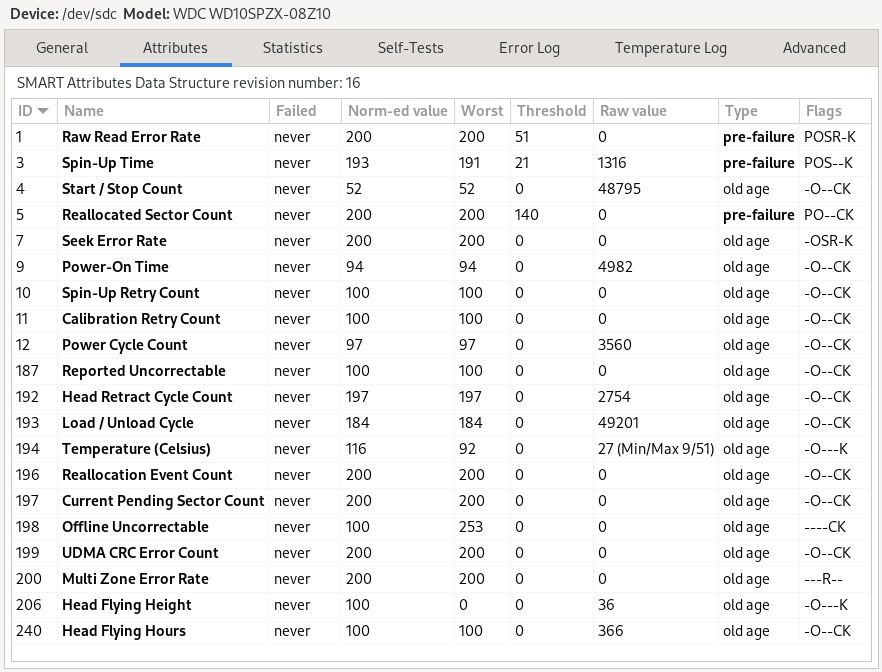The image size is (882, 672).
Task: View the Temperature Log tab
Action: pyautogui.click(x=670, y=48)
